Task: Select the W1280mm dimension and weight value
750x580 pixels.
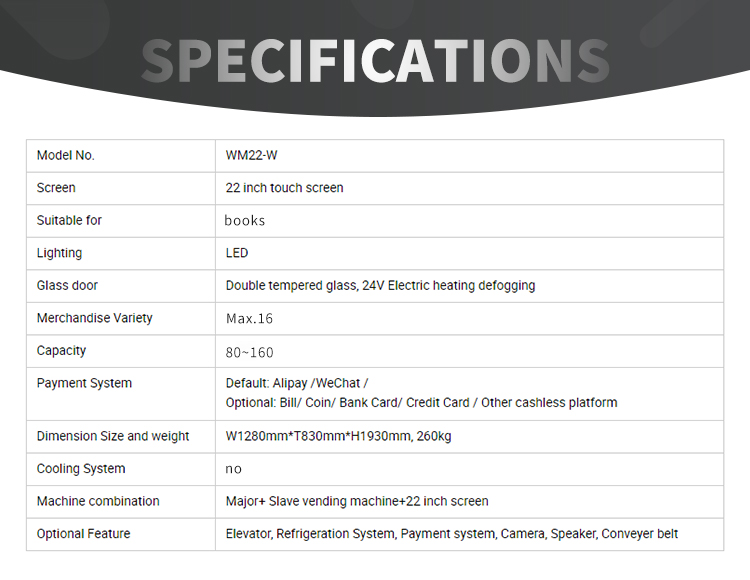Action: click(x=339, y=436)
